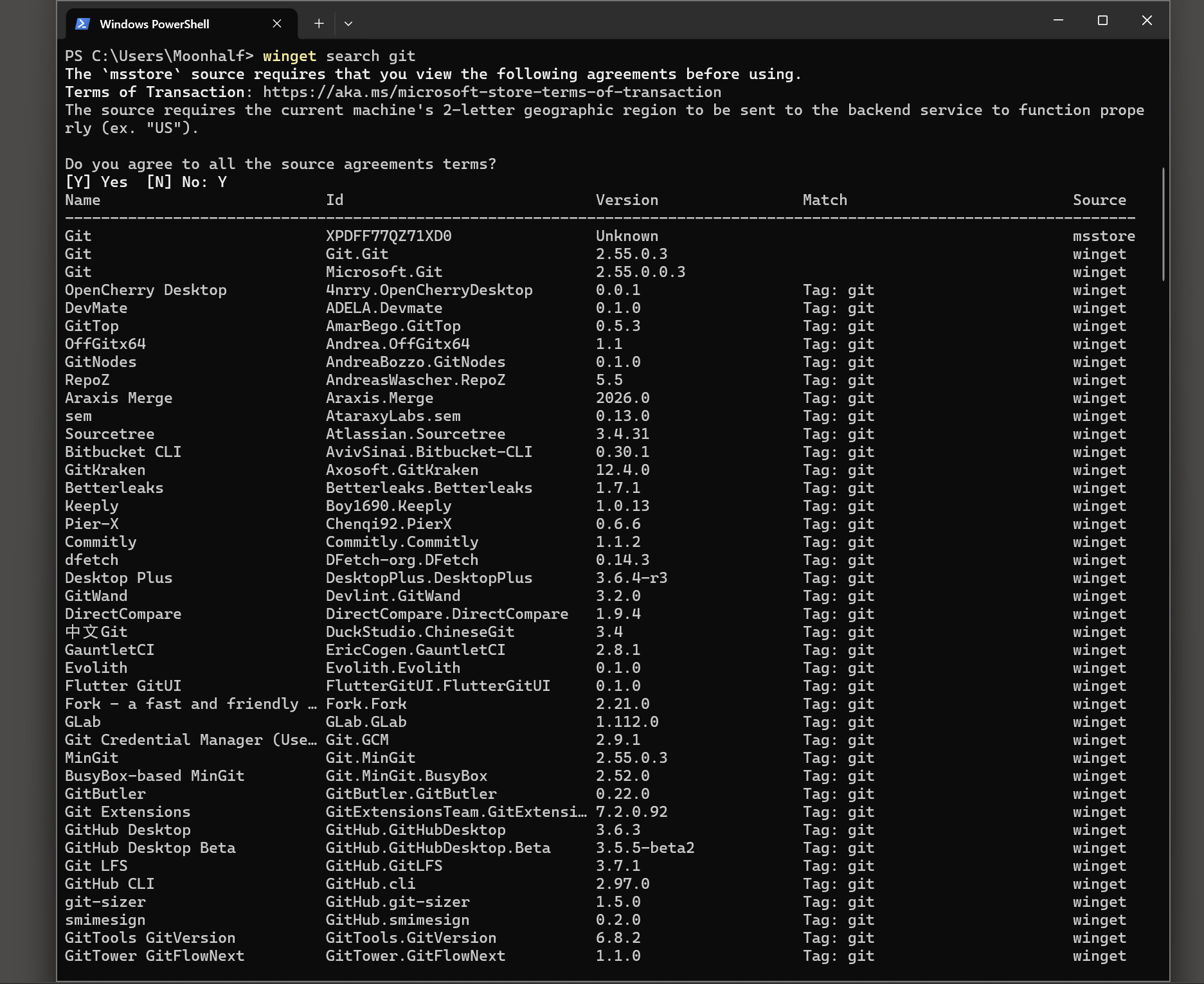Click 'Betterleaks.Betterleaks' ID
The width and height of the screenshot is (1204, 984).
pos(429,488)
